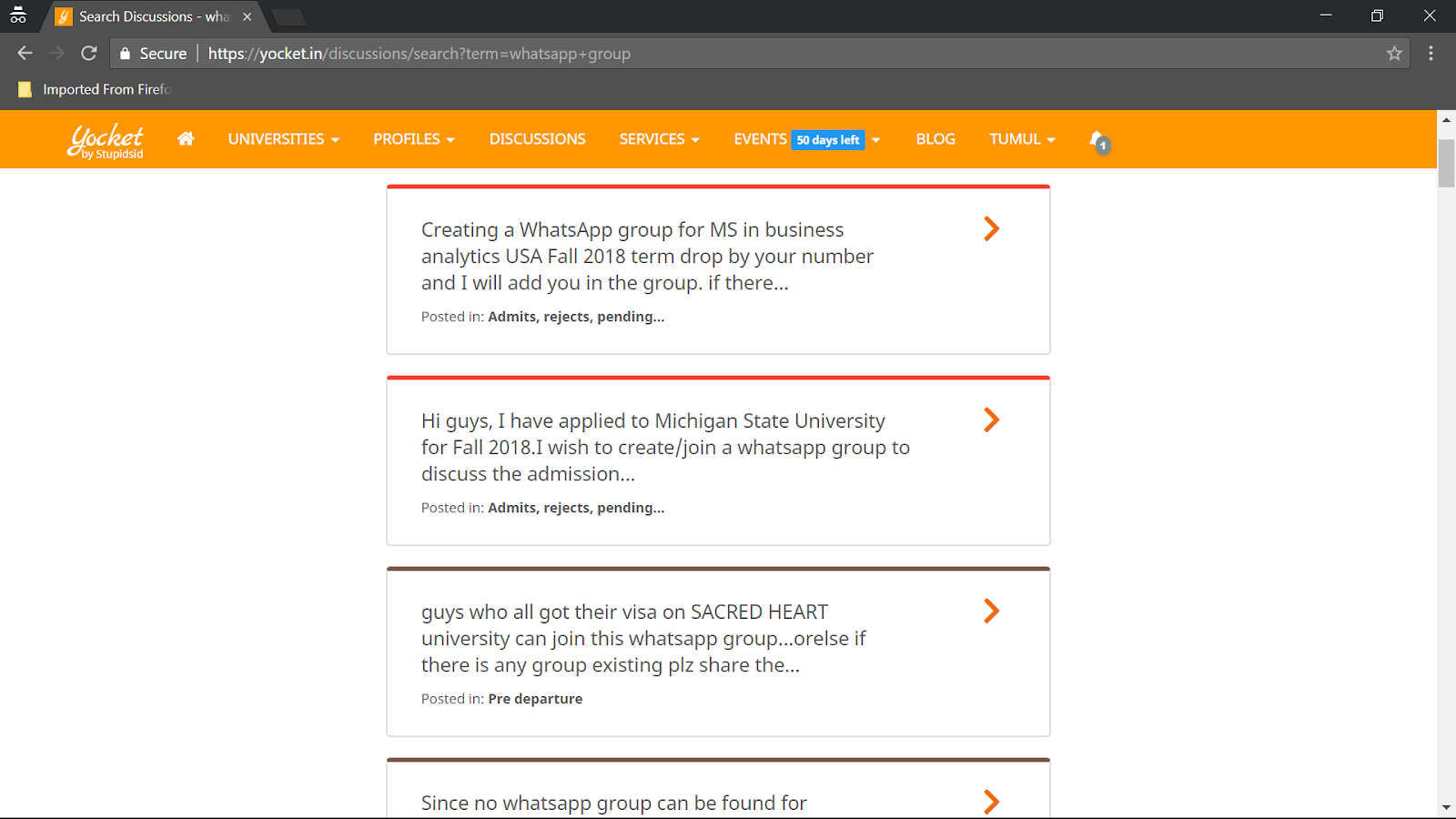Click the 'Pre departure' category link
The height and width of the screenshot is (819, 1456).
(535, 699)
